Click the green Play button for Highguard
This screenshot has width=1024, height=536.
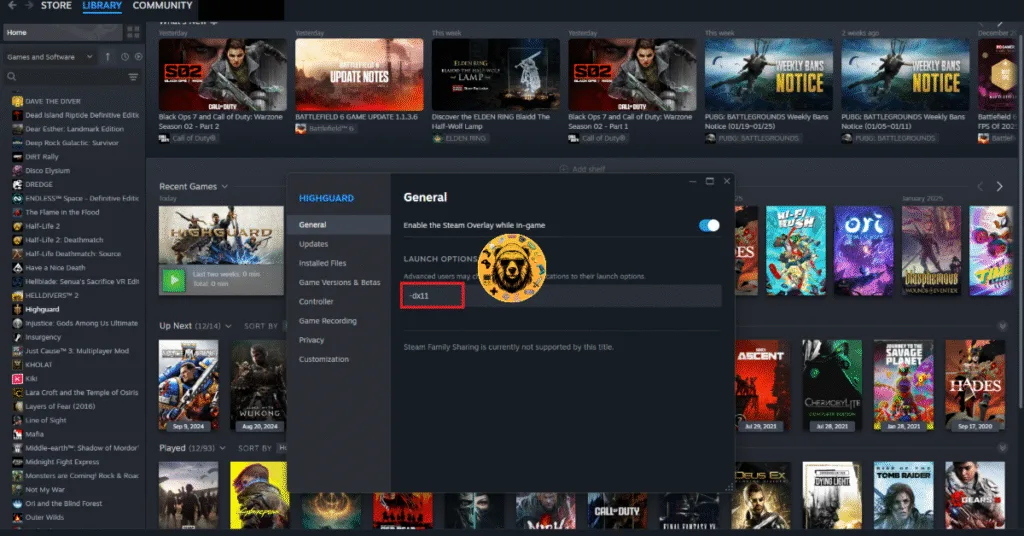(x=174, y=280)
